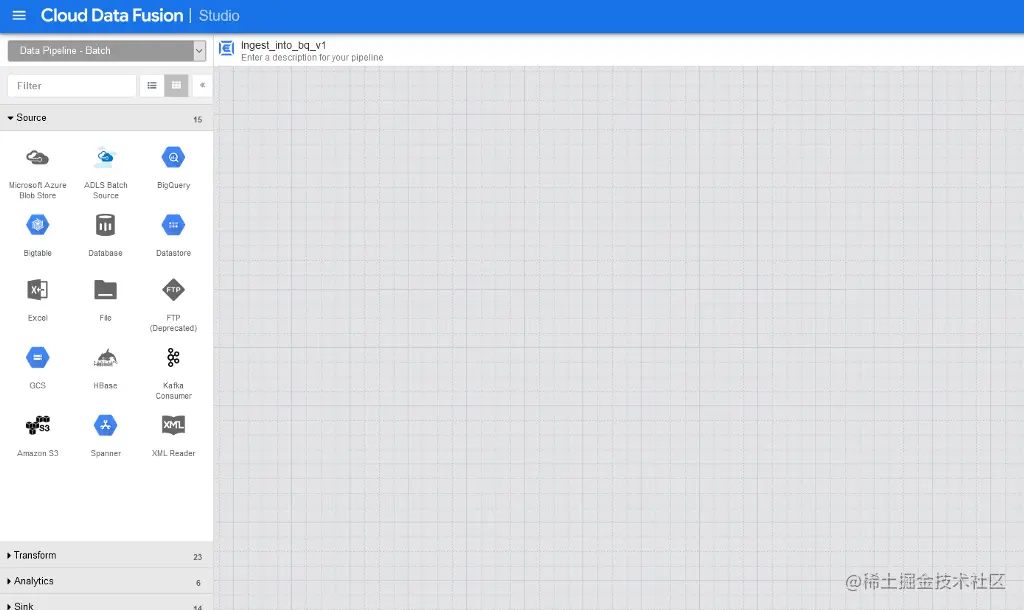Expand the Analytics plugin section

106,581
